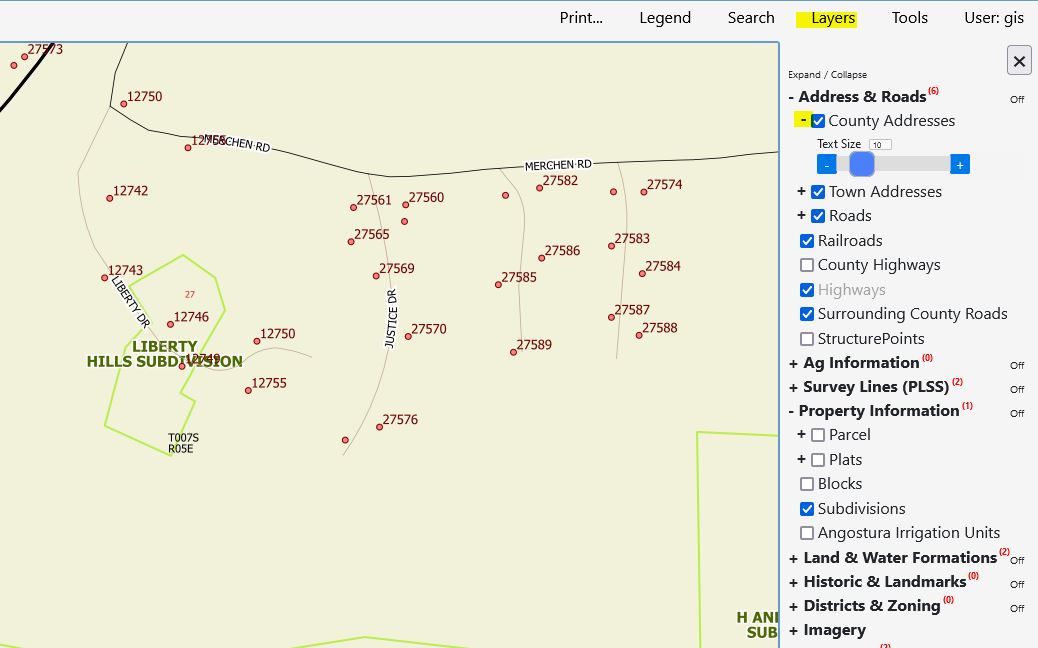Click the plus button to increase text size

tap(959, 164)
